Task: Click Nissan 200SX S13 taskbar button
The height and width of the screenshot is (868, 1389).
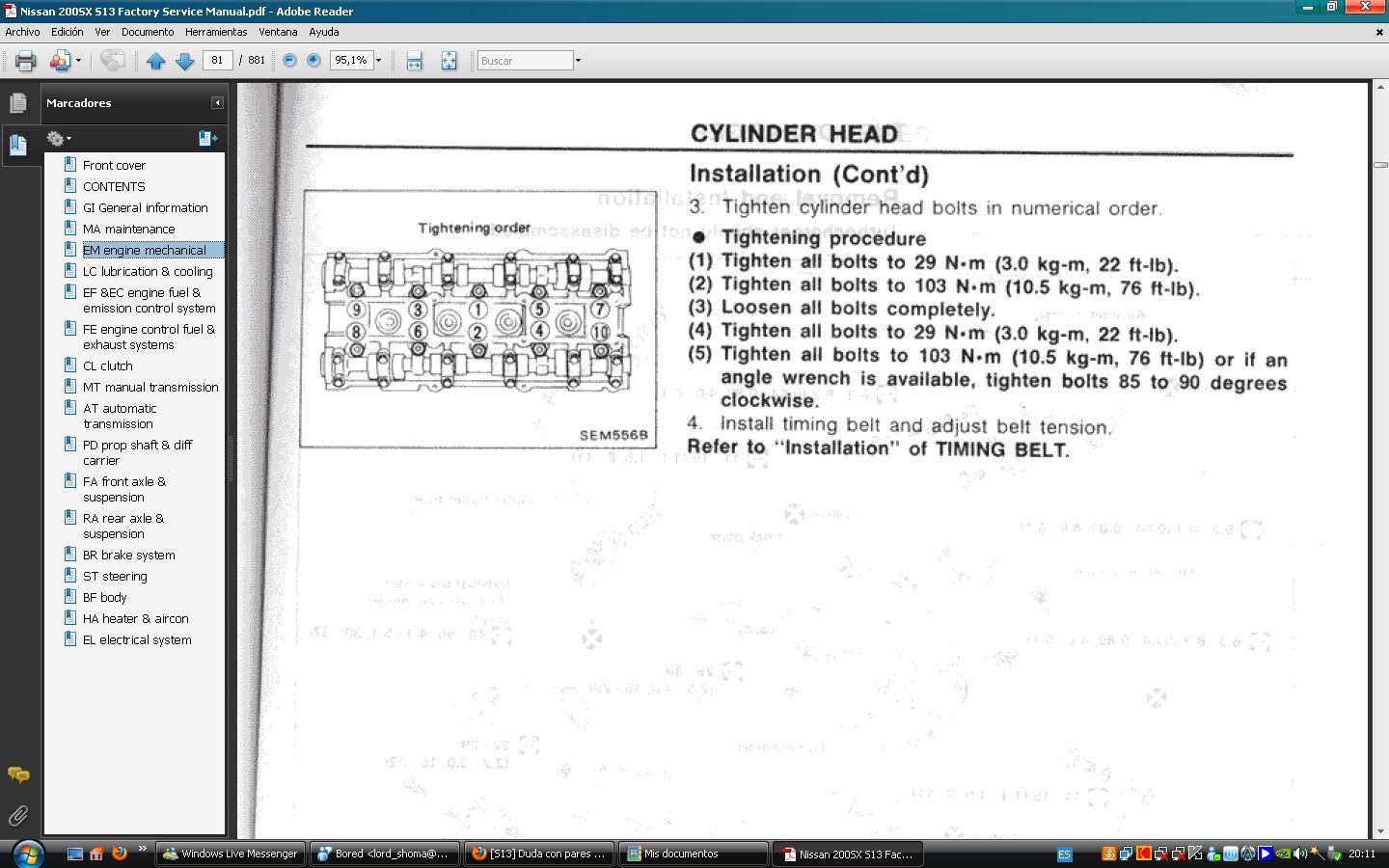Action: point(847,854)
